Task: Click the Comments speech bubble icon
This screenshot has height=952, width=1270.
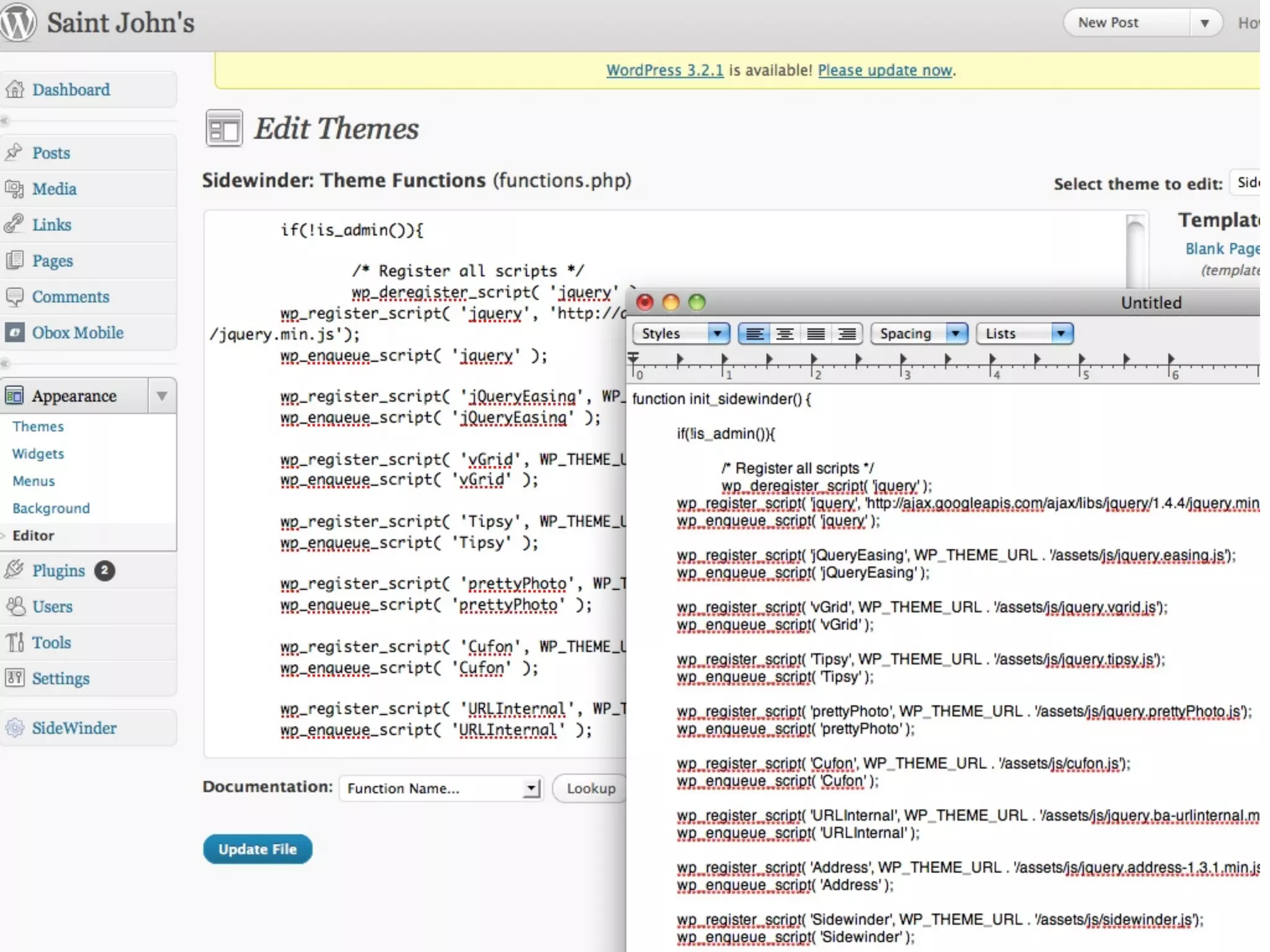Action: [x=14, y=297]
